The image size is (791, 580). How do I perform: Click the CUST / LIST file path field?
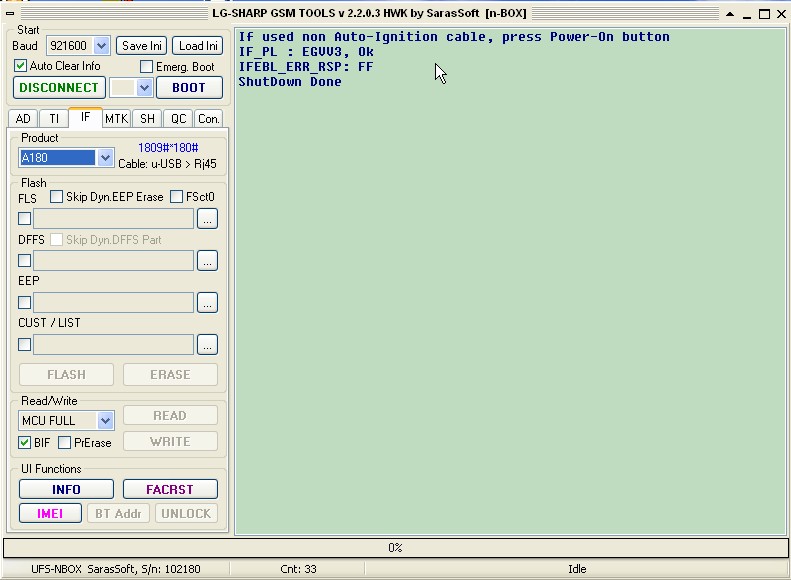pyautogui.click(x=114, y=344)
